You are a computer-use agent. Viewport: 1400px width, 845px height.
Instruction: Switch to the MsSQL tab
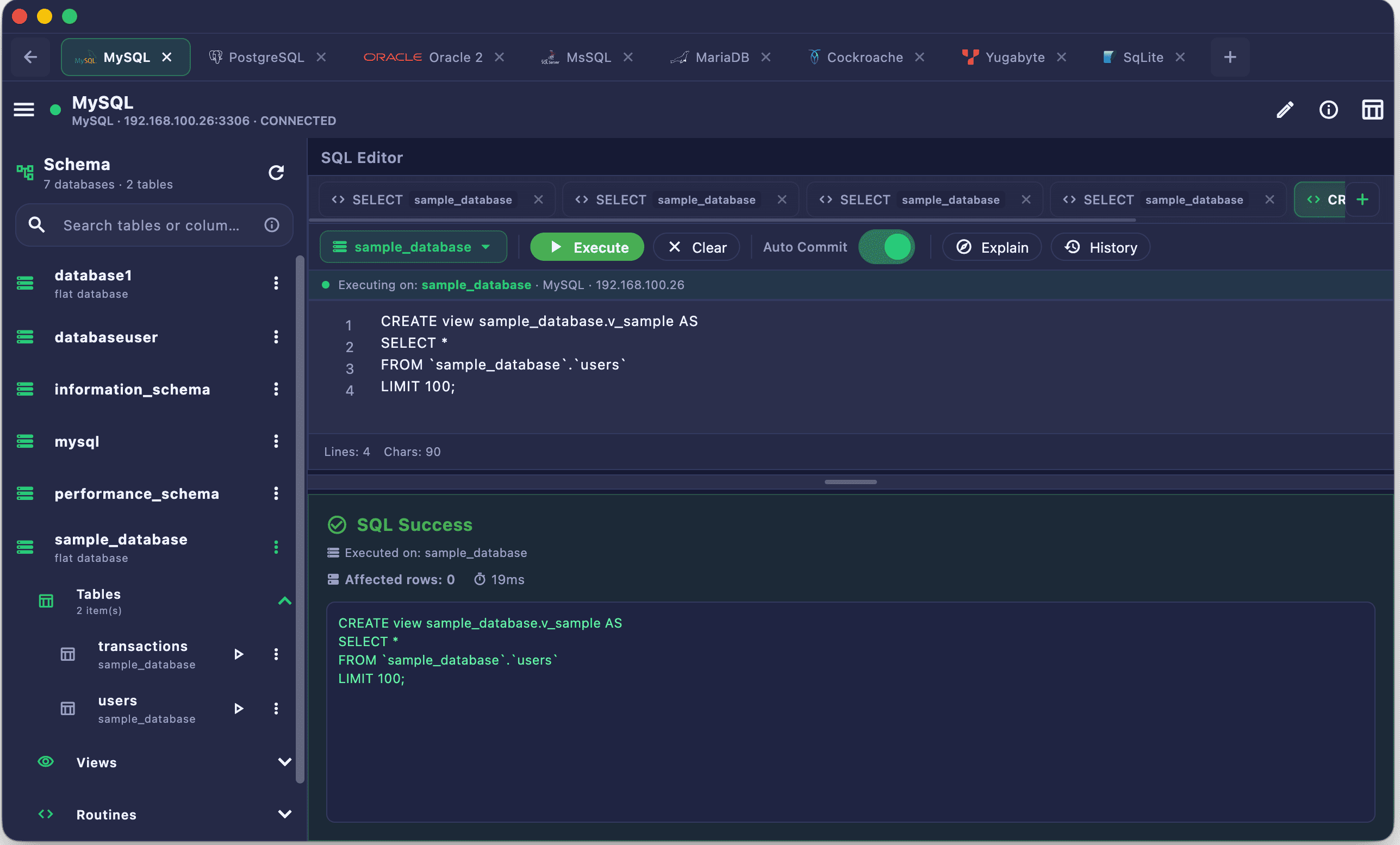click(x=588, y=57)
